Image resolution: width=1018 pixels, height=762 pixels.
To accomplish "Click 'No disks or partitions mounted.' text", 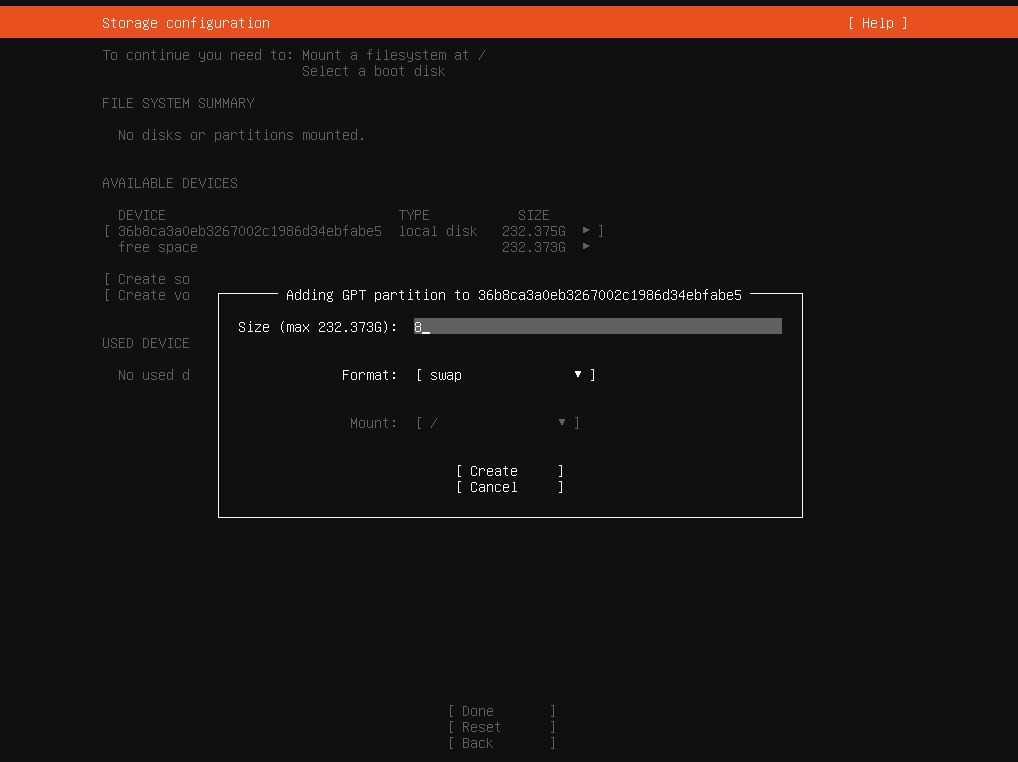I will tap(241, 135).
